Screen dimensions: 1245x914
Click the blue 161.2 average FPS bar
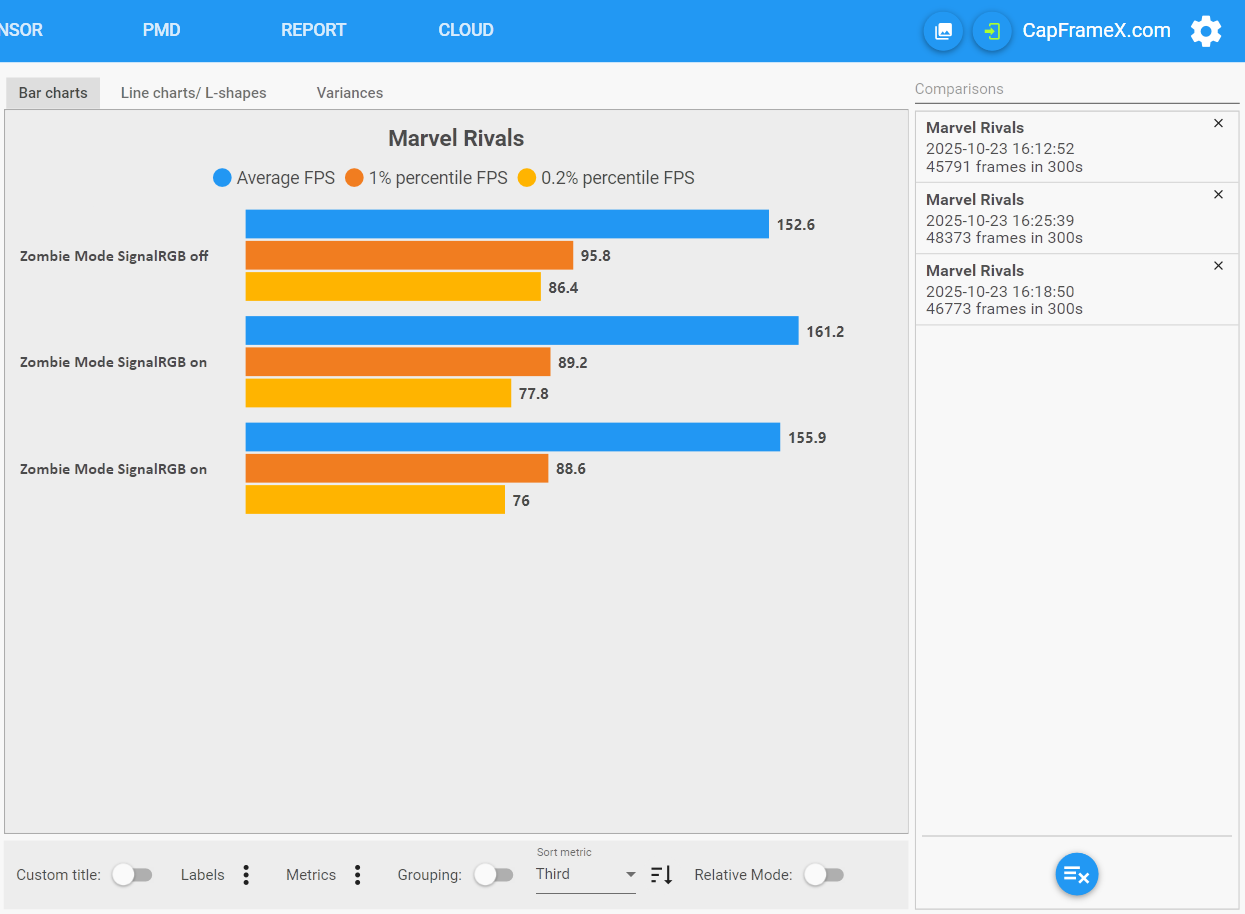pos(522,331)
